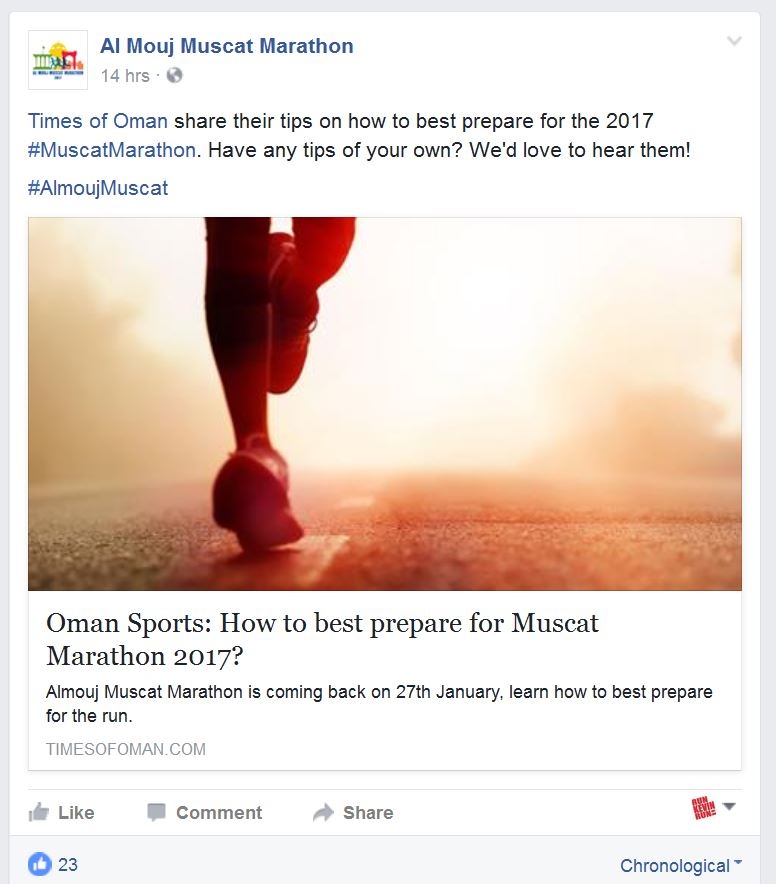Image resolution: width=776 pixels, height=884 pixels.
Task: Open the runner article preview image
Action: point(385,404)
